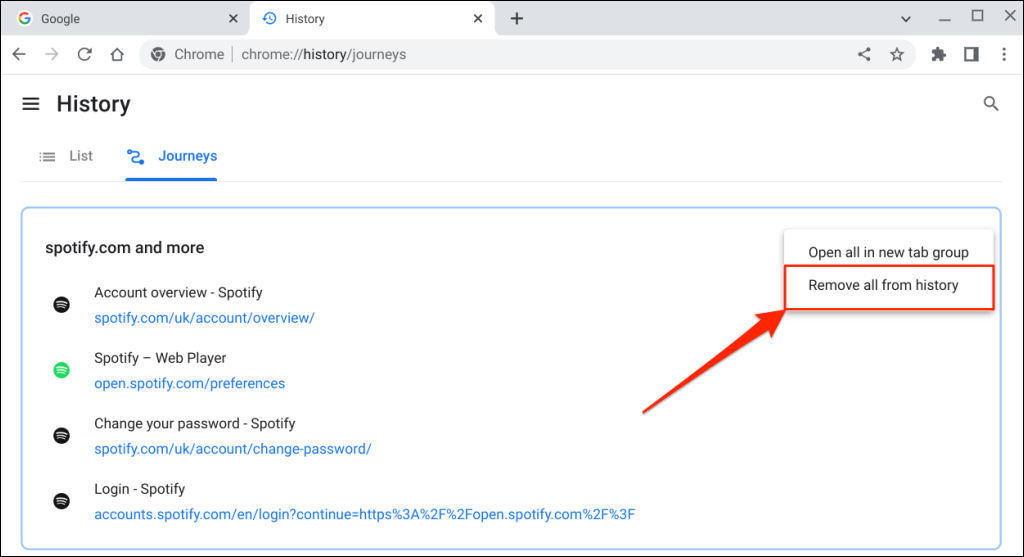Share this page using the share icon
The image size is (1024, 557).
point(864,54)
